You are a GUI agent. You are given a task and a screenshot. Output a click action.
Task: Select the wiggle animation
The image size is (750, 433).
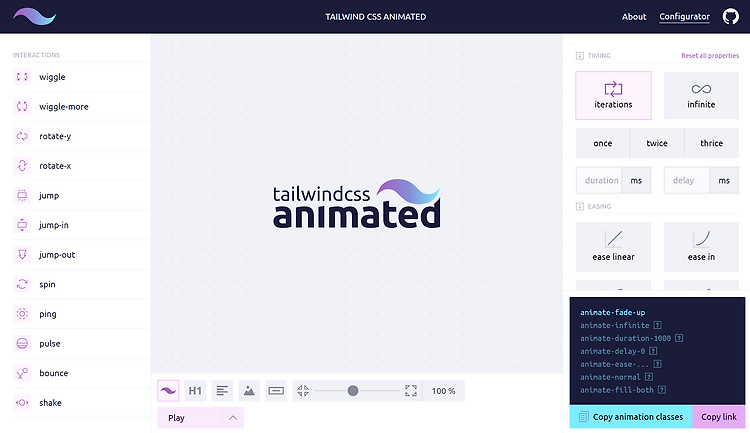coord(81,77)
